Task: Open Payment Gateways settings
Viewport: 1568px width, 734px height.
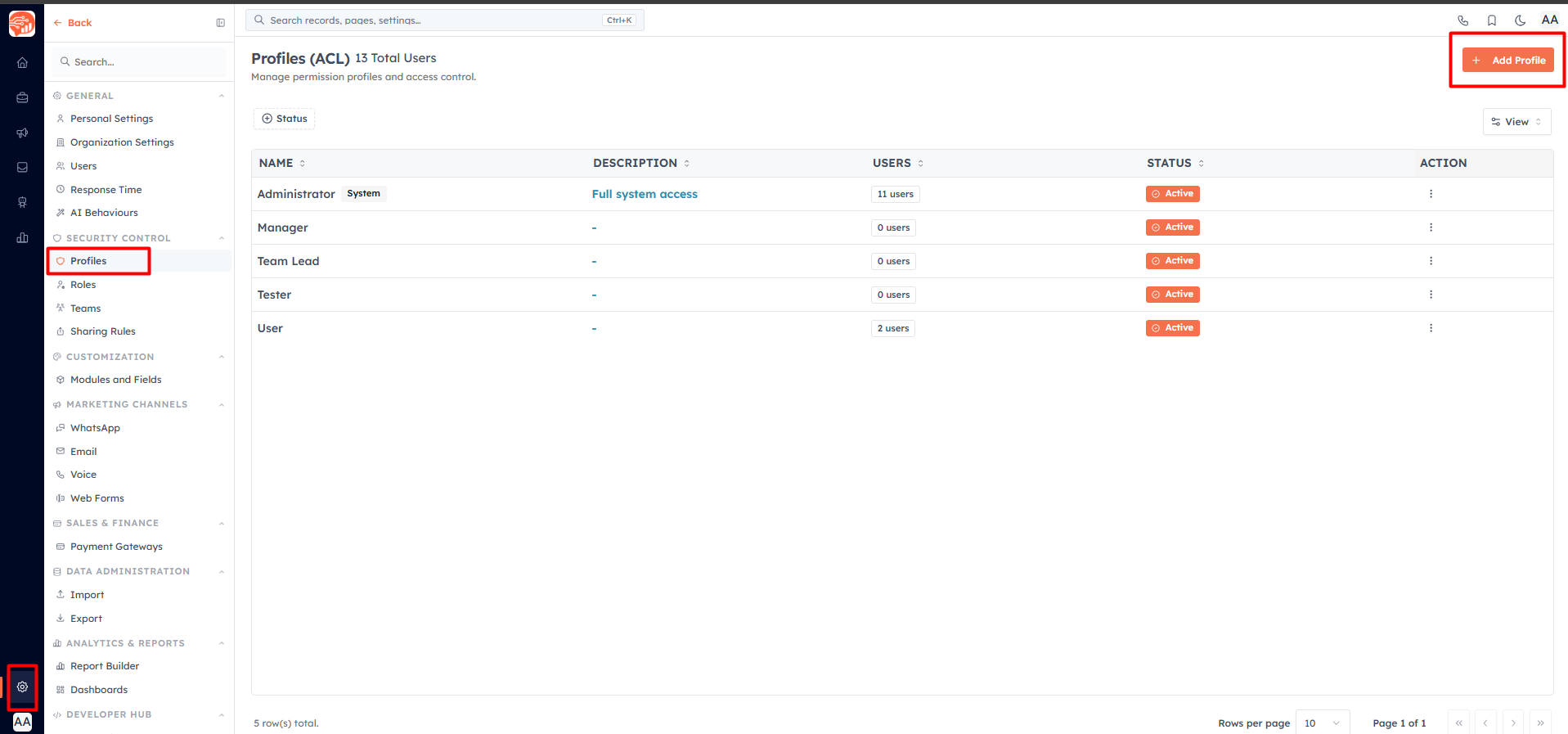Action: [x=116, y=547]
